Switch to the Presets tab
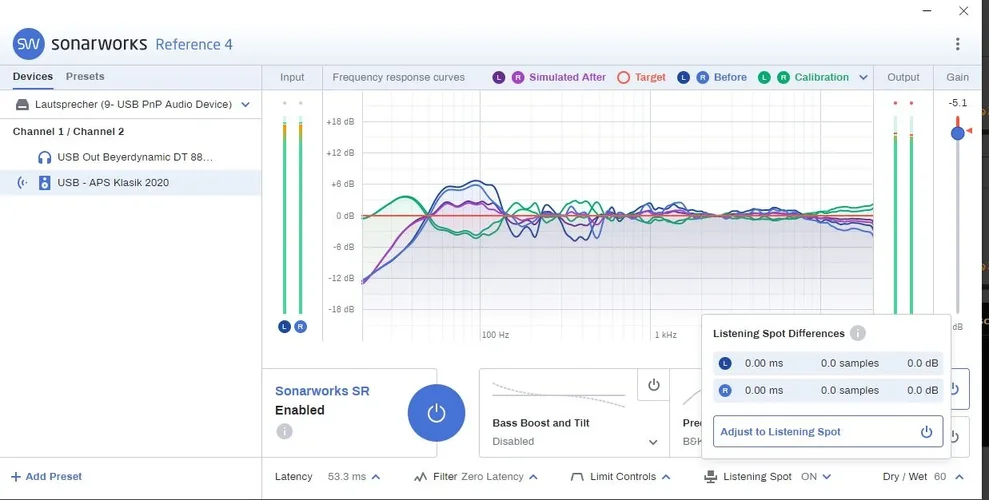Image resolution: width=989 pixels, height=500 pixels. tap(85, 76)
